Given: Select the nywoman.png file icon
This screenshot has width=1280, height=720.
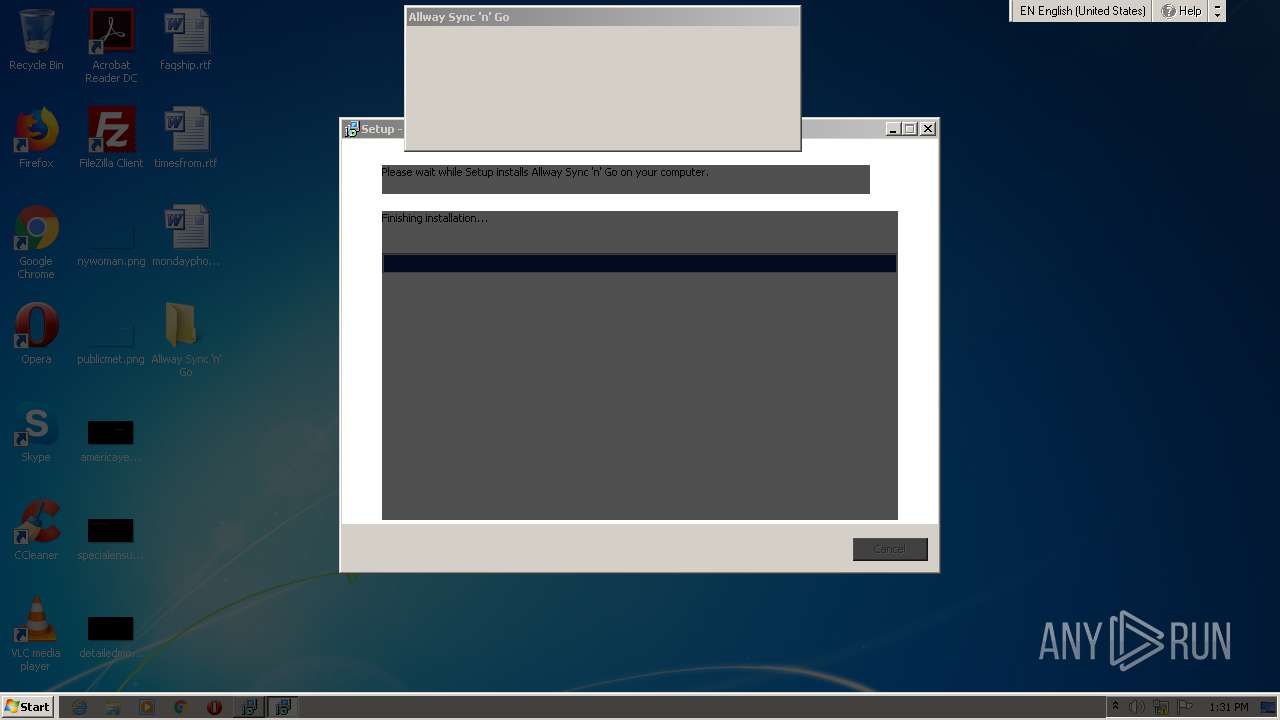Looking at the screenshot, I should pos(111,243).
